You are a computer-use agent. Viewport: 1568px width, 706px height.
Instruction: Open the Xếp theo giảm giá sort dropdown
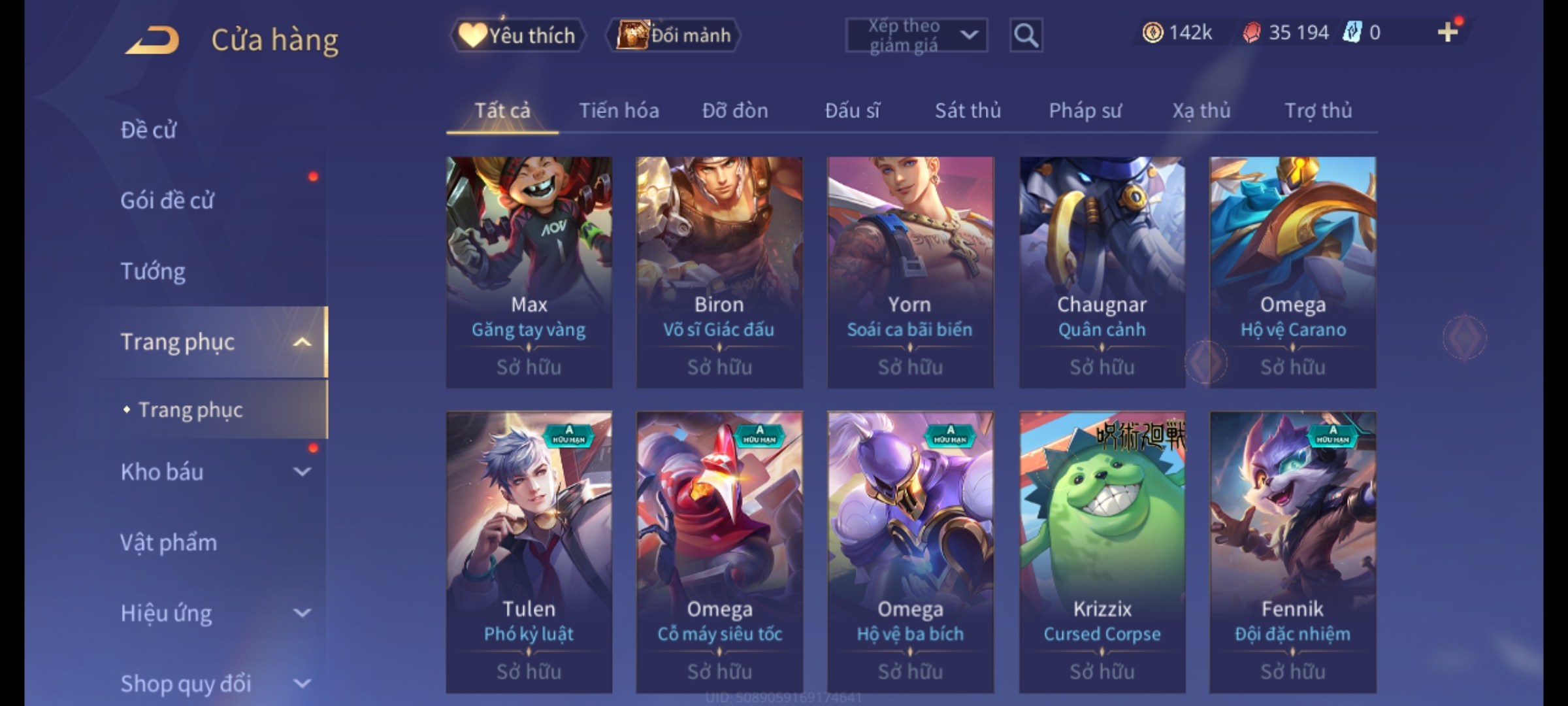[916, 35]
